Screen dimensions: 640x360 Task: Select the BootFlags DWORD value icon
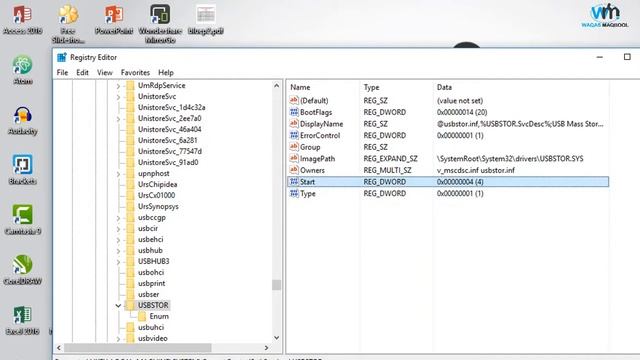click(294, 112)
